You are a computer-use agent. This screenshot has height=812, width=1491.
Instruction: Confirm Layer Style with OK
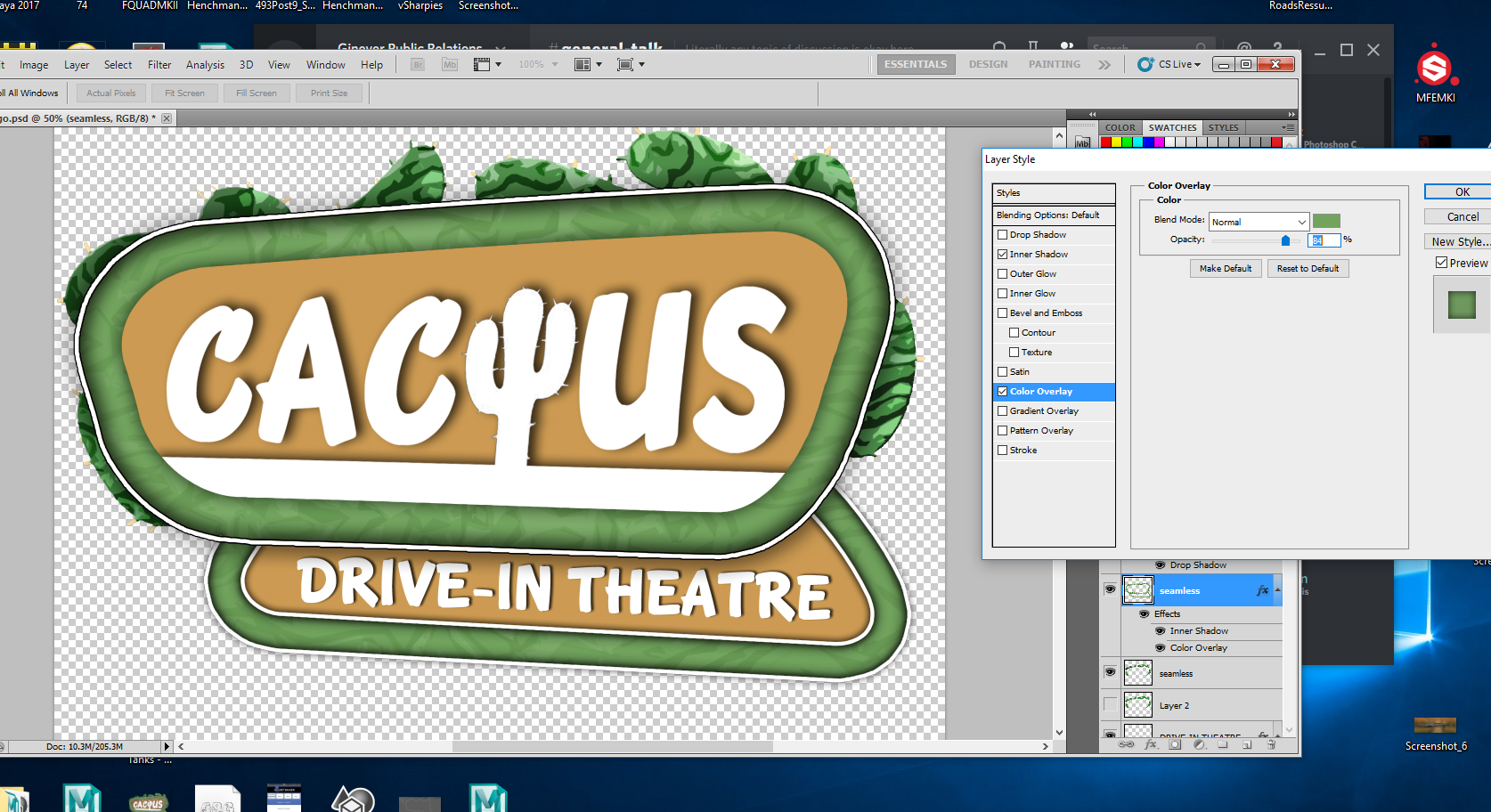point(1462,191)
